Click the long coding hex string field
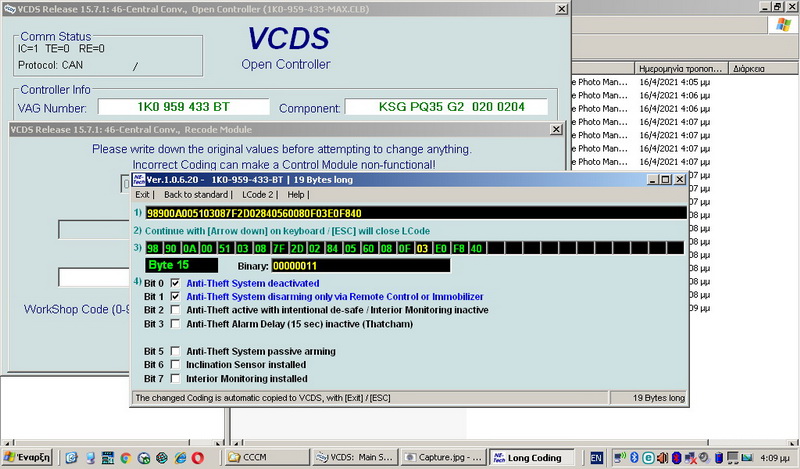This screenshot has height=469, width=800. click(x=416, y=213)
